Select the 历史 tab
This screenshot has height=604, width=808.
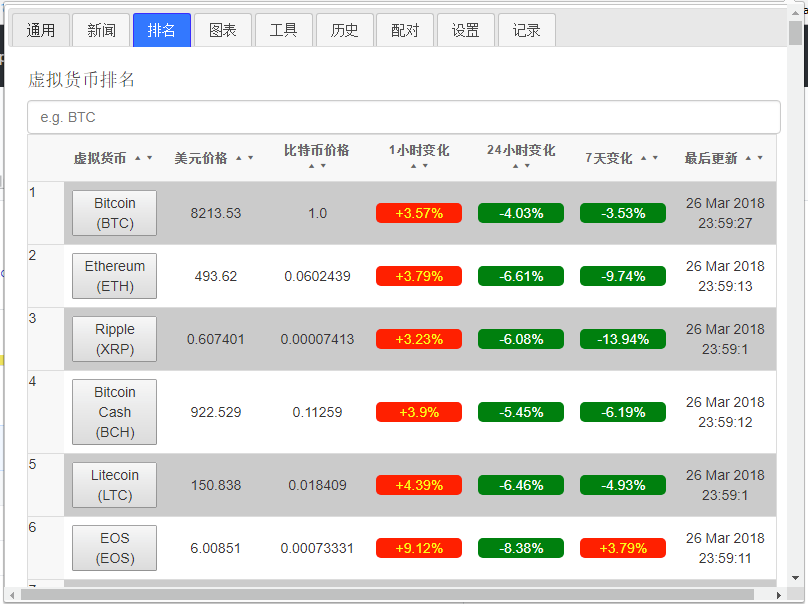344,30
